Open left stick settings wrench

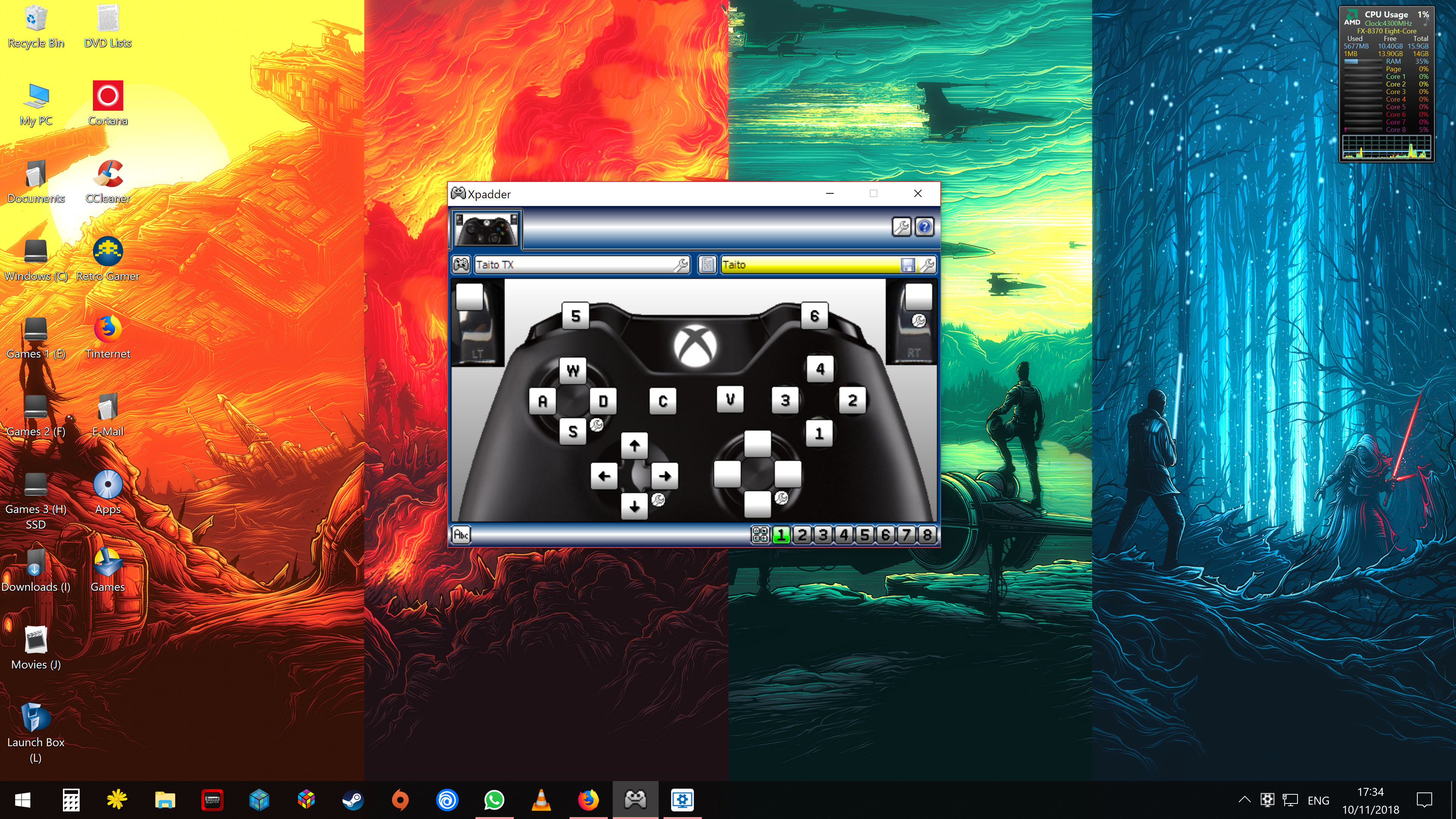tap(596, 425)
